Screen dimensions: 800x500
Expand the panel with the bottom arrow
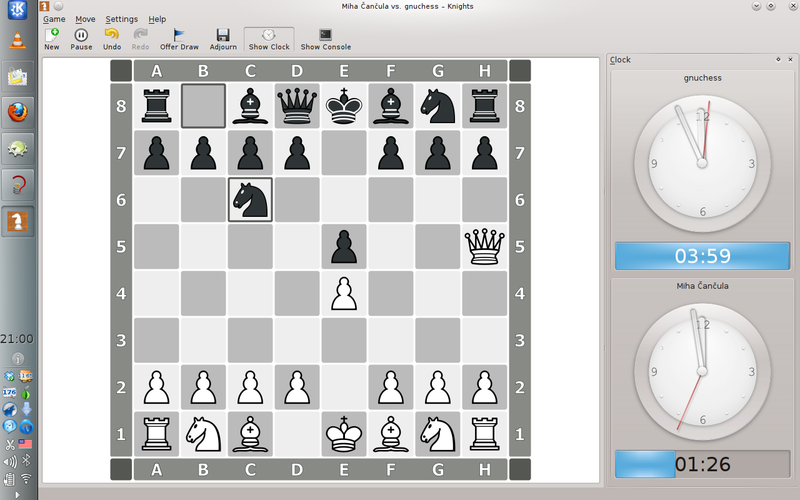tap(17, 495)
